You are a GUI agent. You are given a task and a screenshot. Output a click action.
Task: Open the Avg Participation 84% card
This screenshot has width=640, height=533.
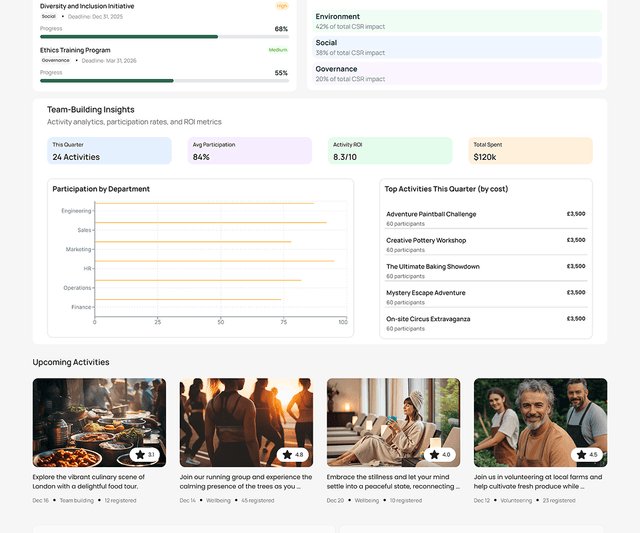pos(250,151)
